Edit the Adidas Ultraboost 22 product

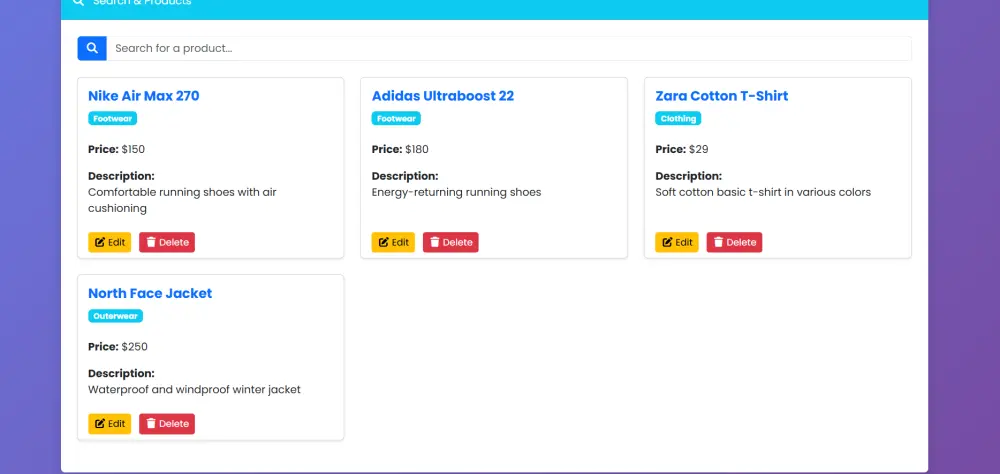coord(393,242)
